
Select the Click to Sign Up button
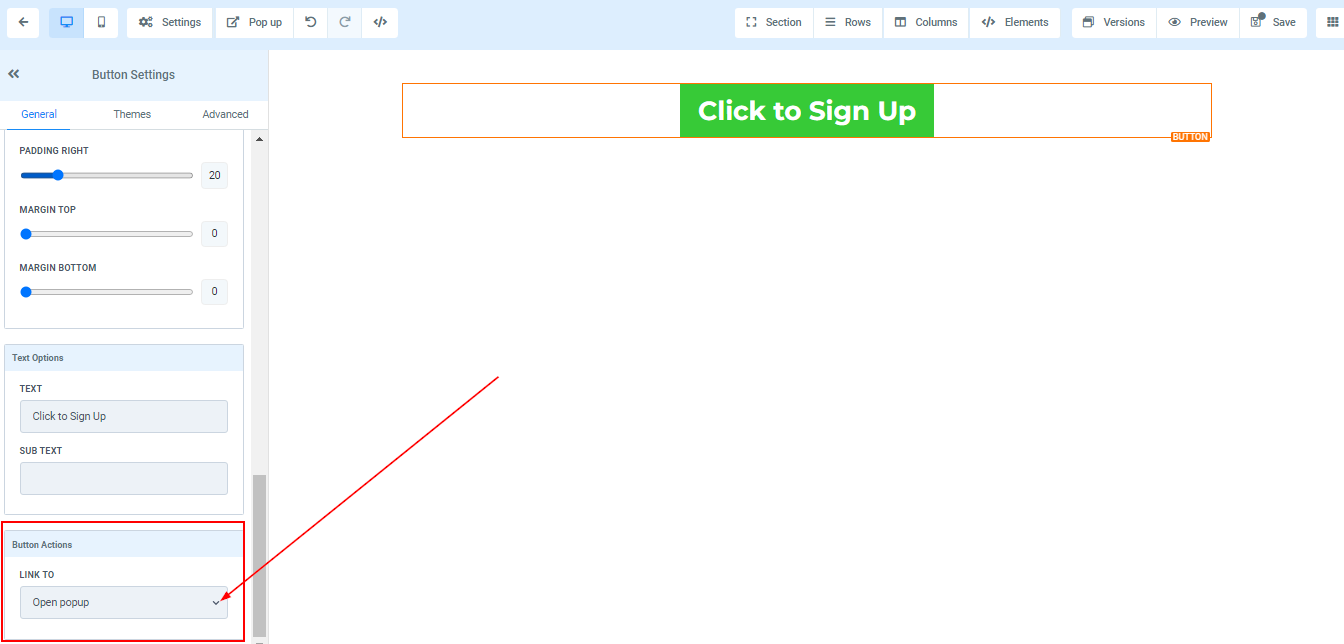coord(807,110)
